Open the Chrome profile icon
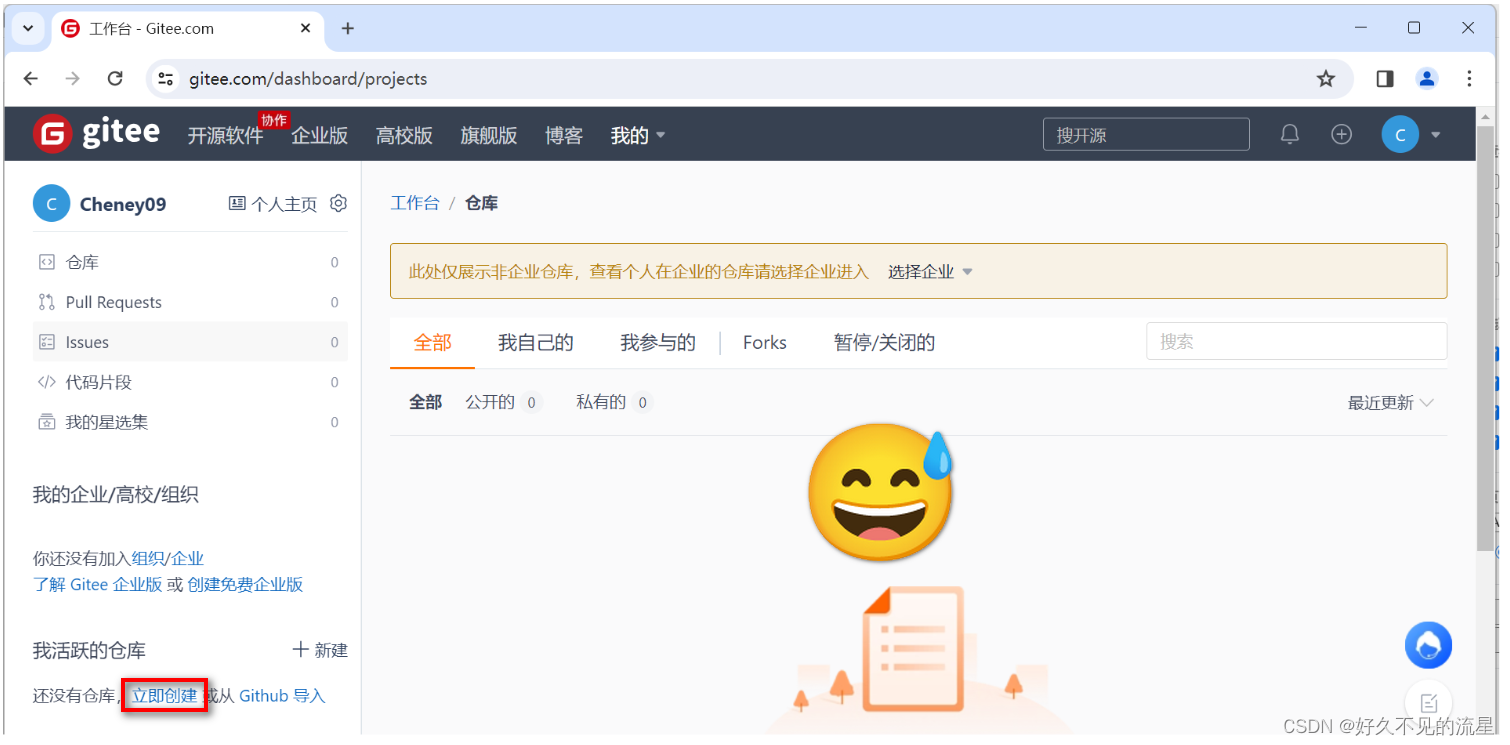 click(x=1427, y=78)
